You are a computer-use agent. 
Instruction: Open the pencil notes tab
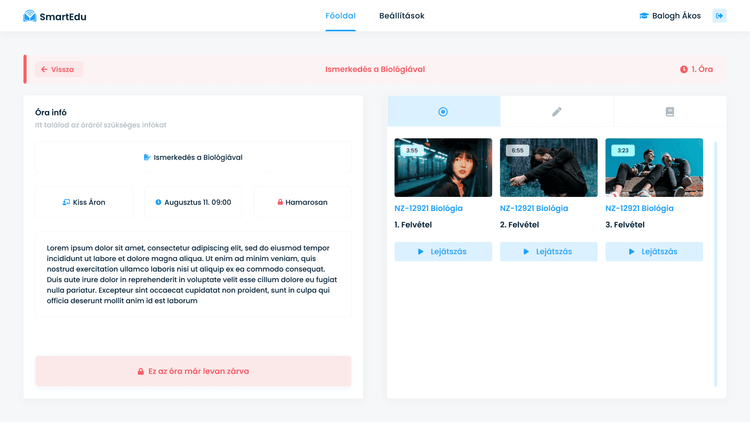pyautogui.click(x=557, y=111)
